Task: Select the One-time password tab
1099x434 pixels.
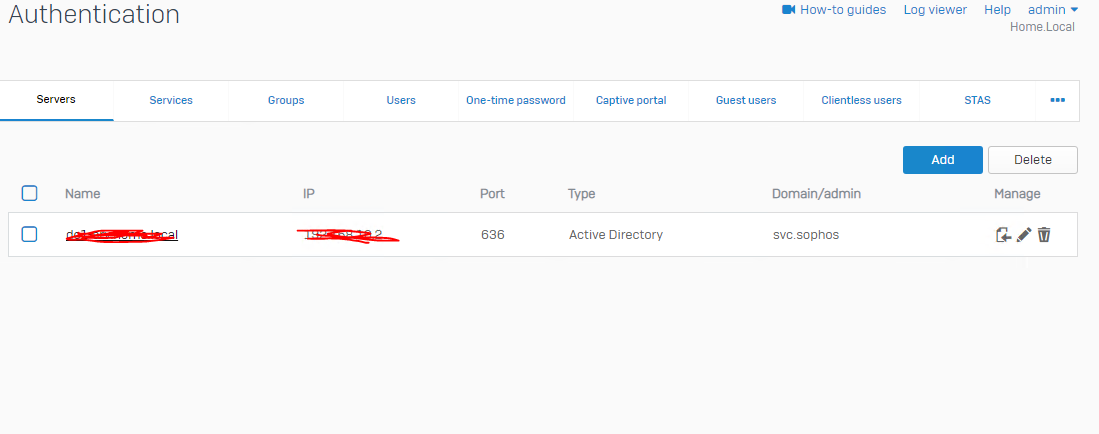Action: [516, 100]
